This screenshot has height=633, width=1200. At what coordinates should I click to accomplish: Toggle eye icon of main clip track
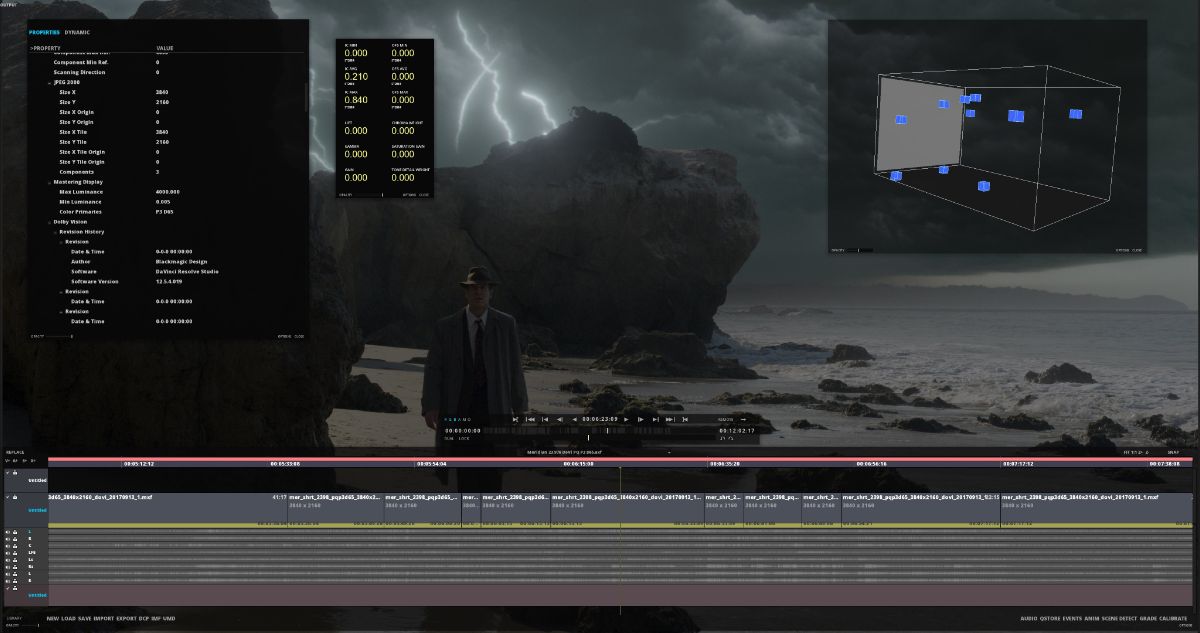tap(7, 497)
